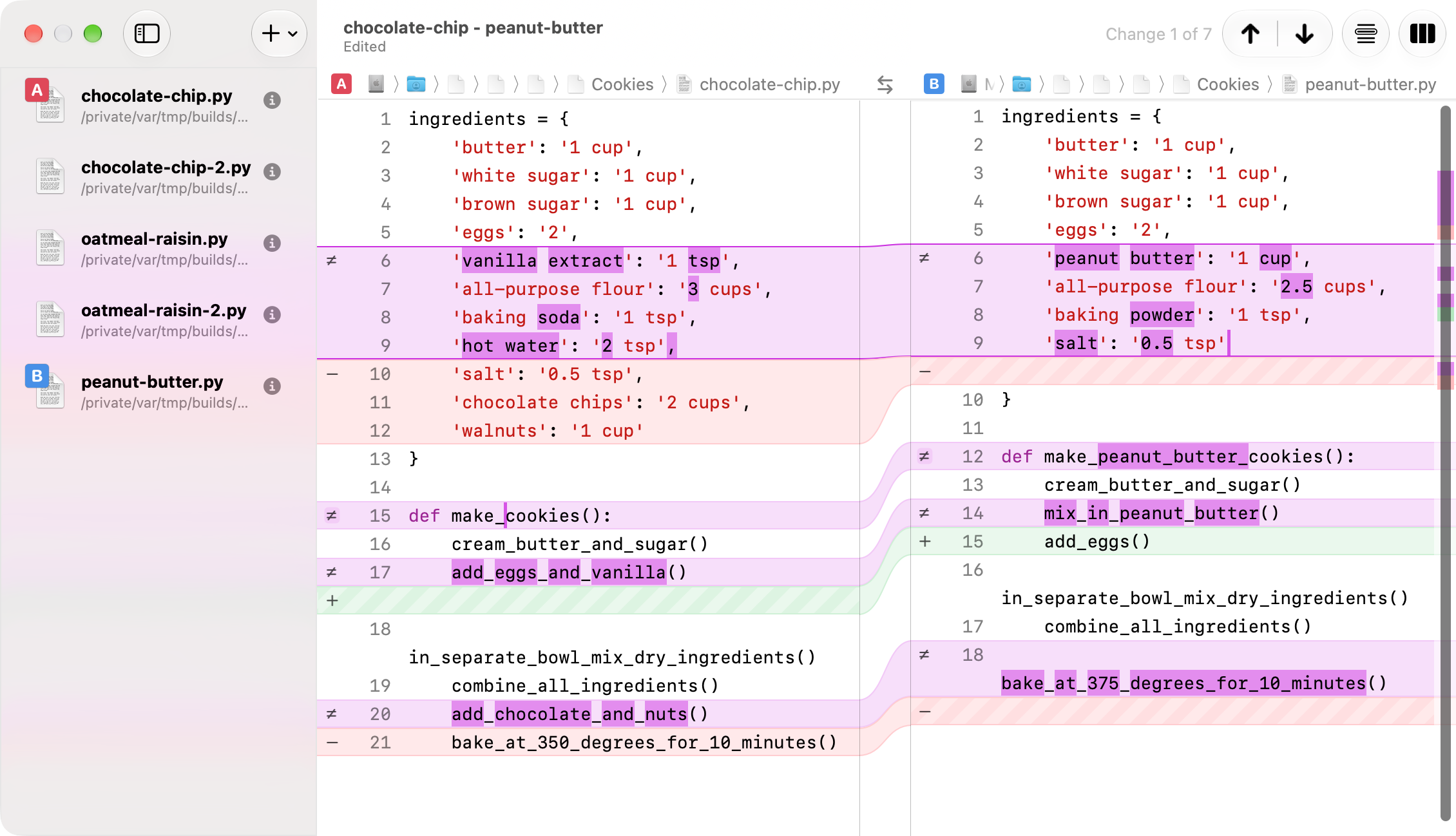
Task: Click the right pane vertical scrollbar
Action: point(1446,462)
